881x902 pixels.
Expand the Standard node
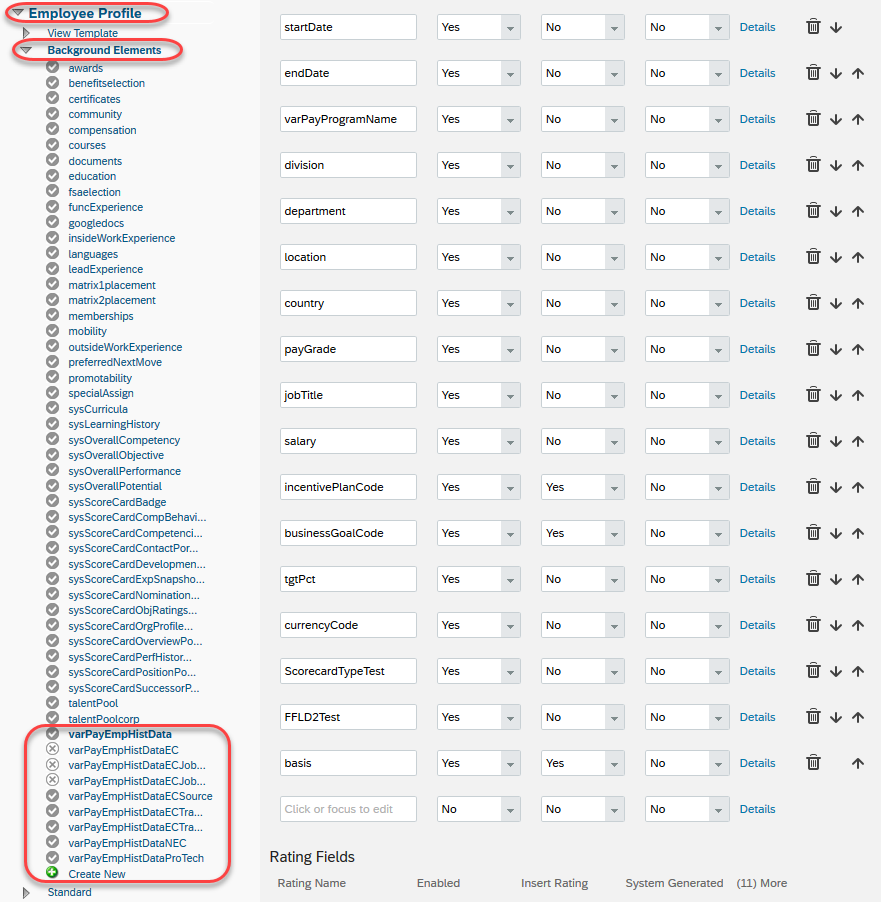coord(26,892)
